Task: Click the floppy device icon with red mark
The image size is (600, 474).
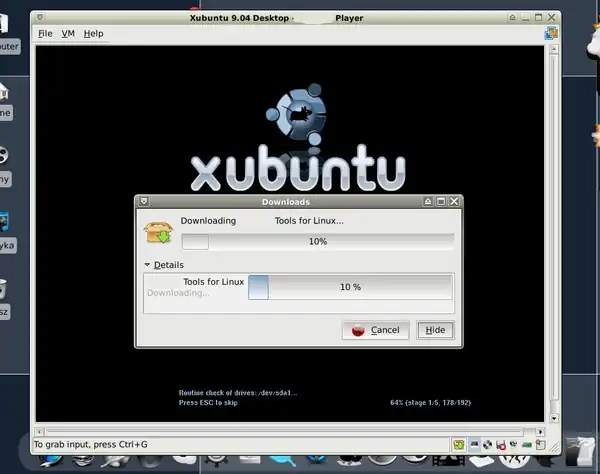Action: 500,444
